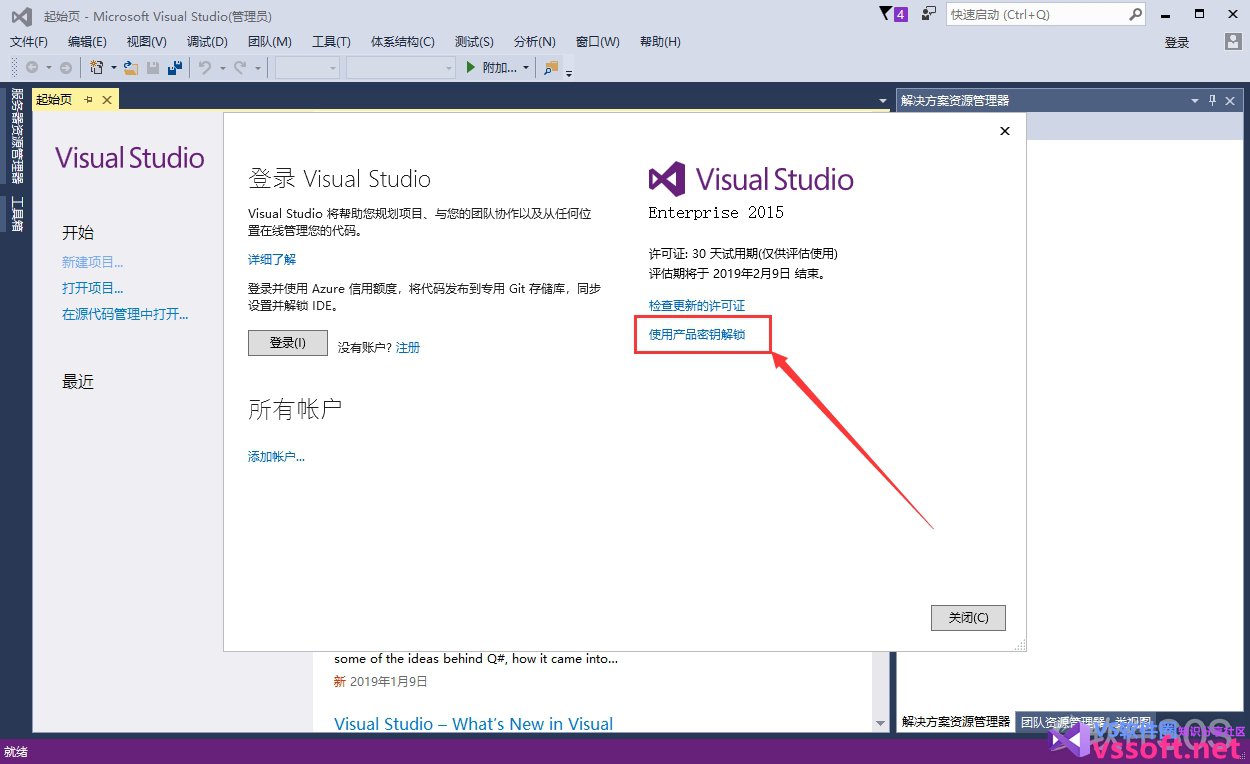Close the sign-in dialog with X
This screenshot has height=764, width=1250.
click(1005, 131)
